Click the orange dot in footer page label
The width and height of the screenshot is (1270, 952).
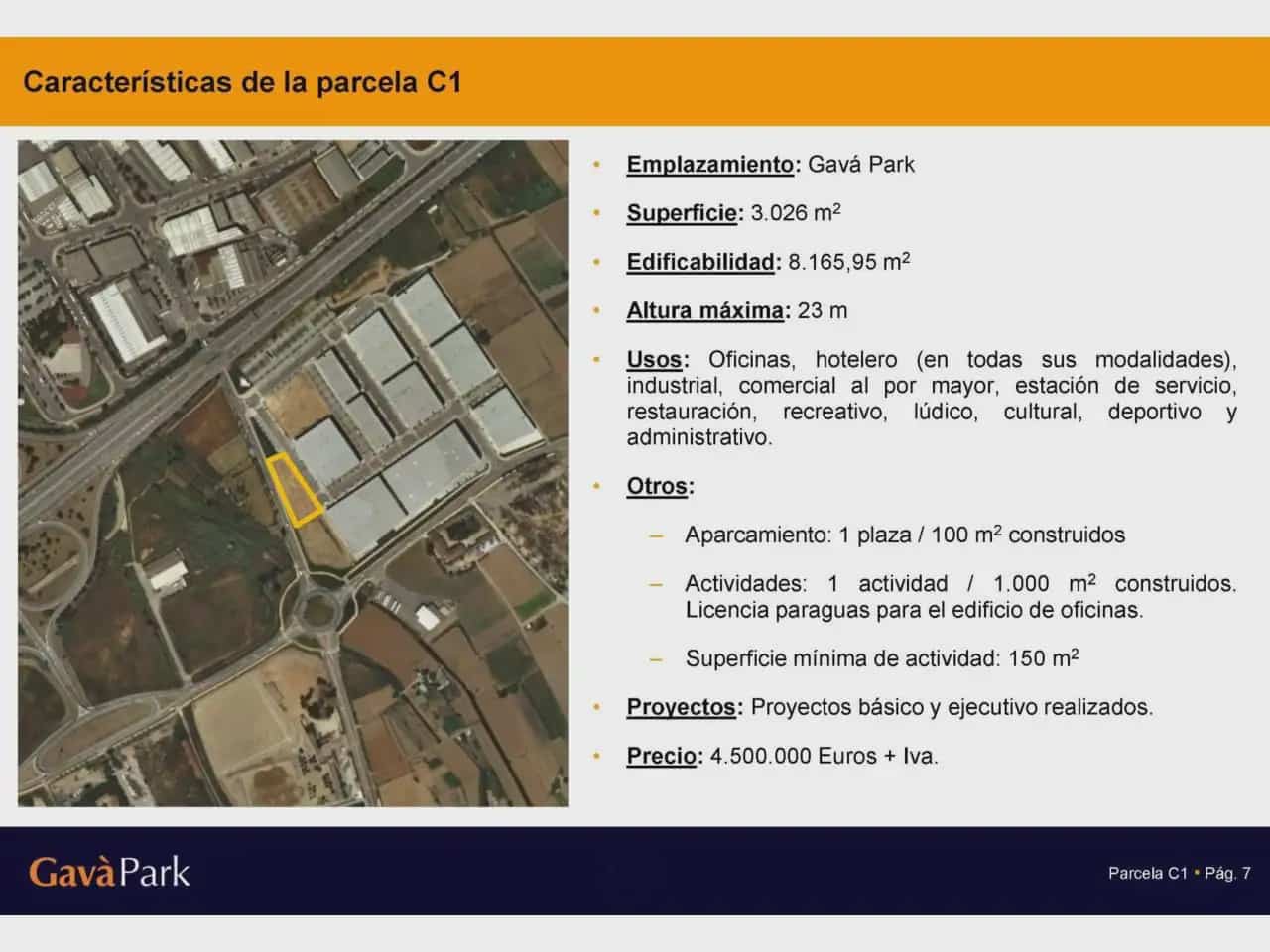[x=1197, y=872]
